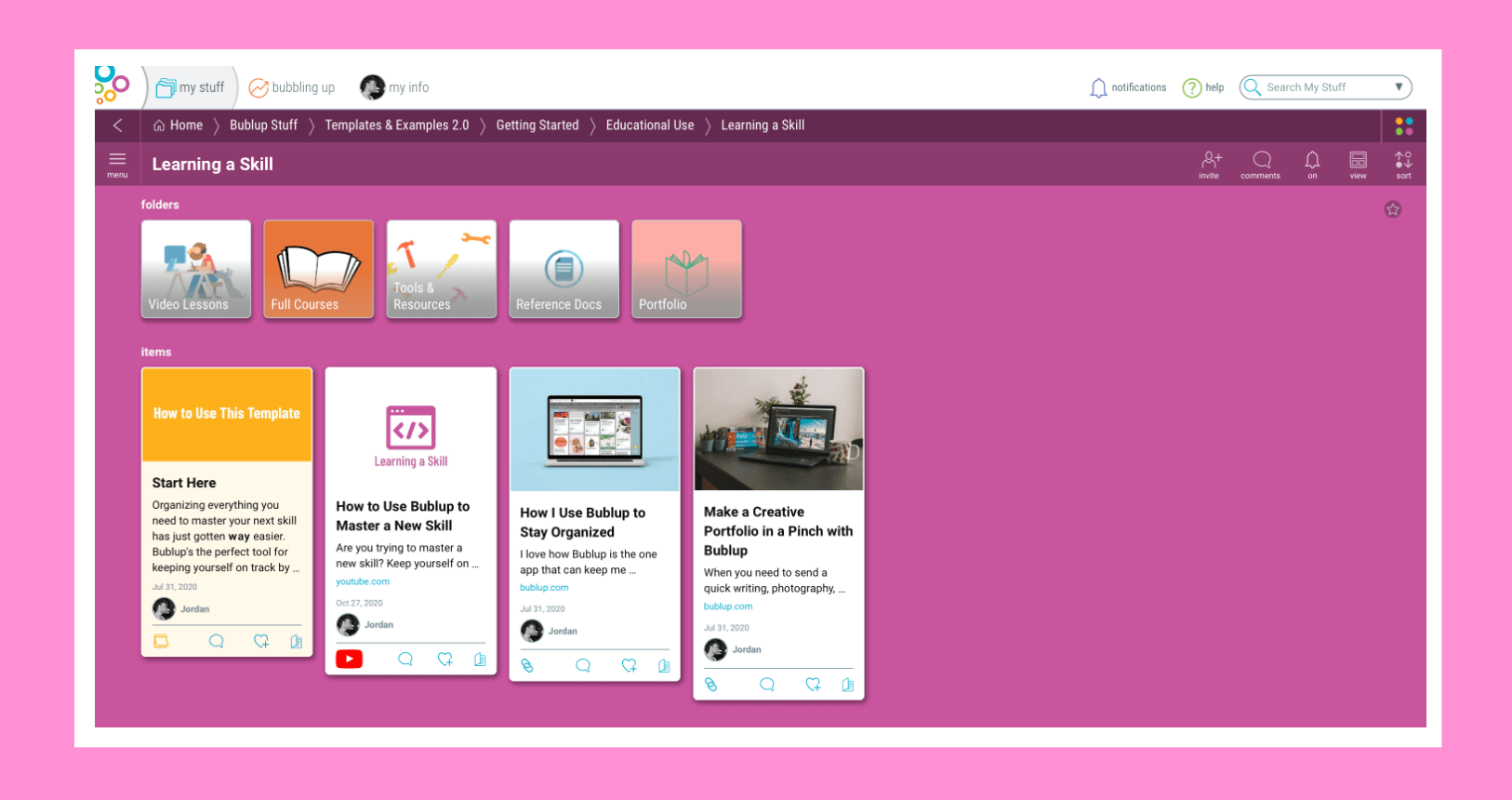1512x800 pixels.
Task: Click copy icon on Master a New Skill card
Action: (x=480, y=659)
